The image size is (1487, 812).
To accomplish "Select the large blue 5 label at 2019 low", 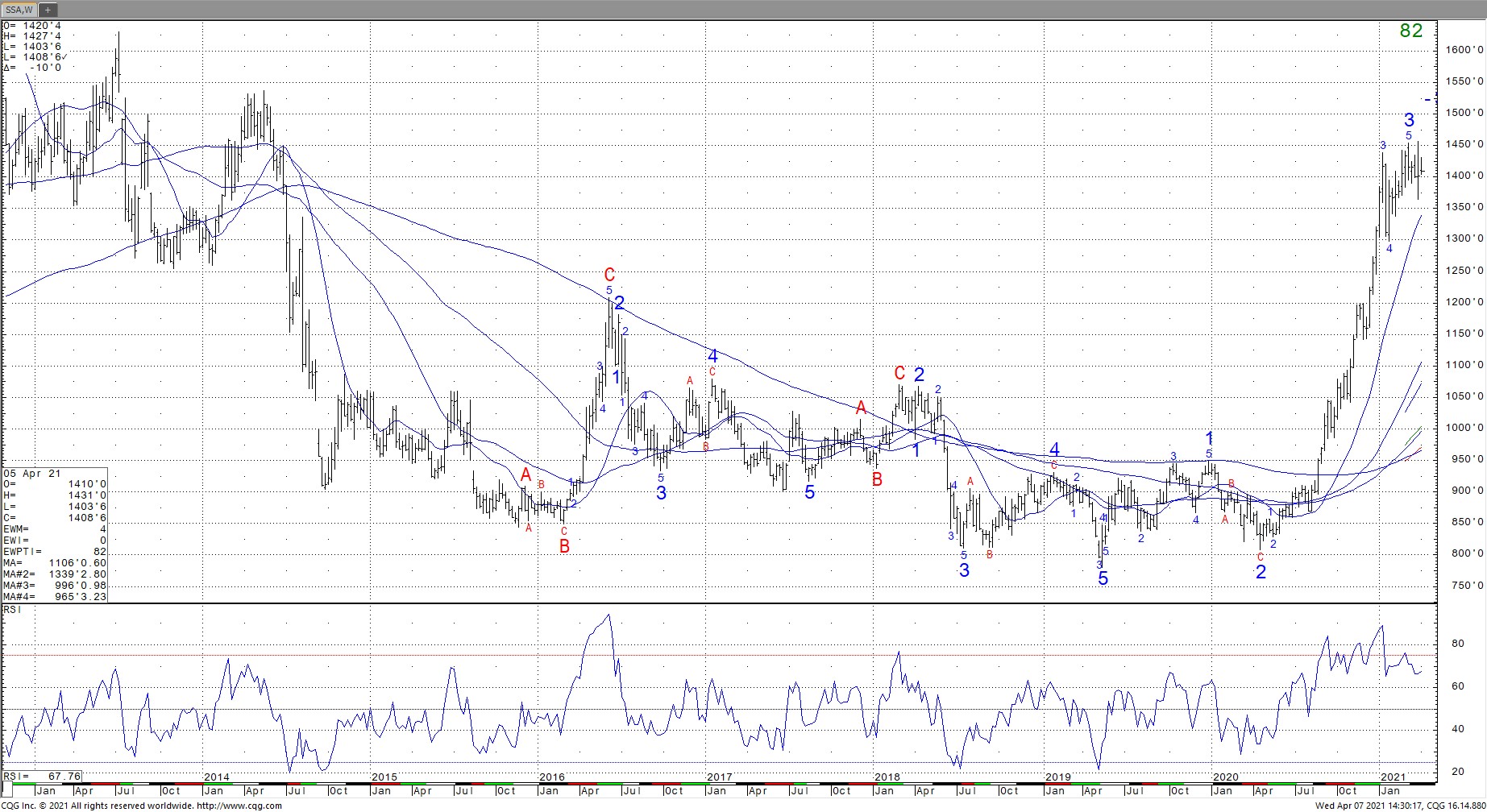I will tap(1103, 578).
